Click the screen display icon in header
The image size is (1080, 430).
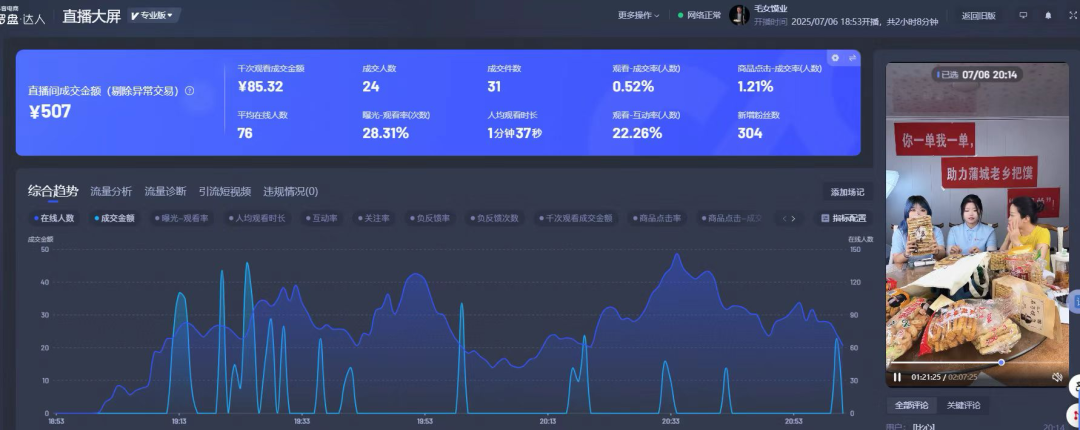[1022, 15]
